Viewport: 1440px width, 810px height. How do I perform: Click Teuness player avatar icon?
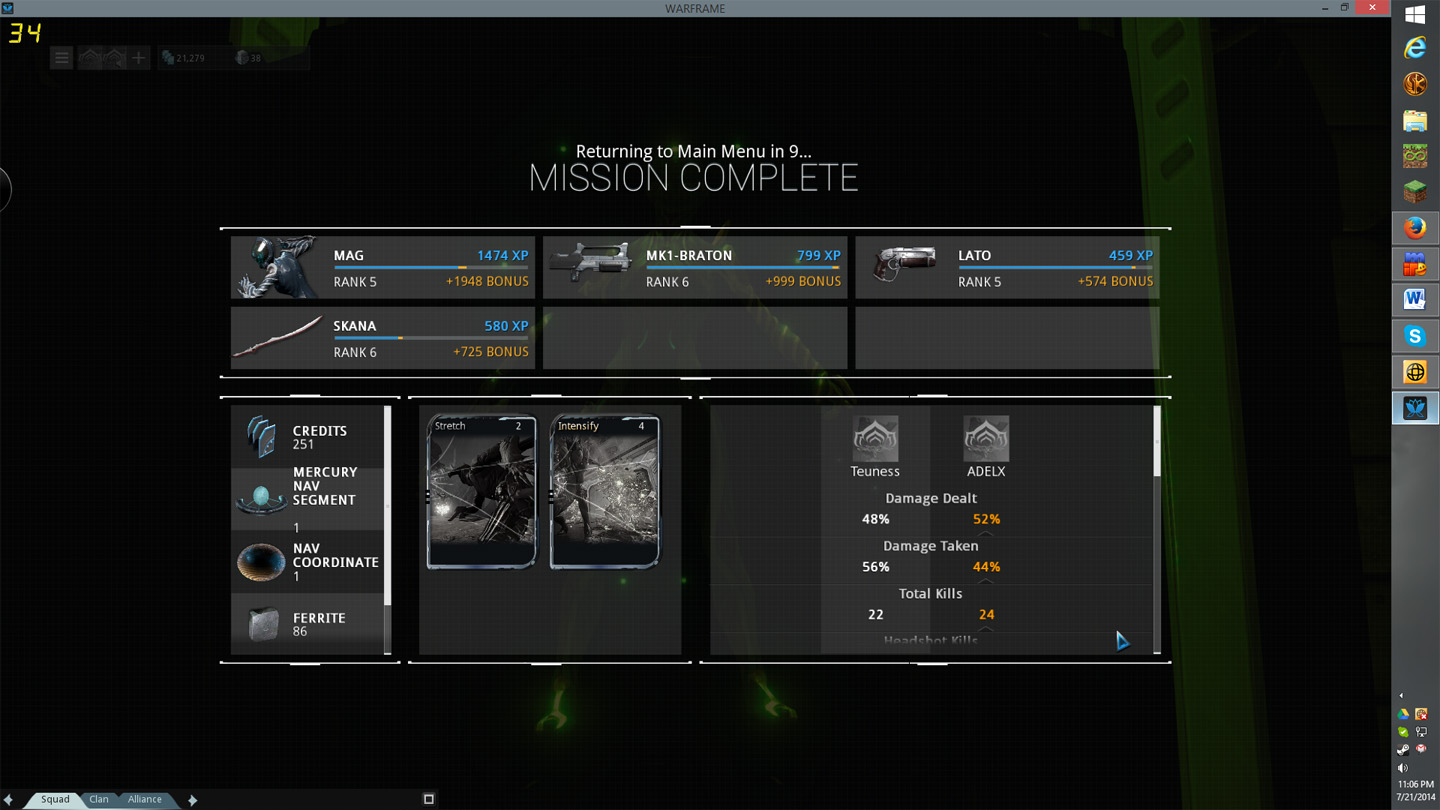coord(875,439)
